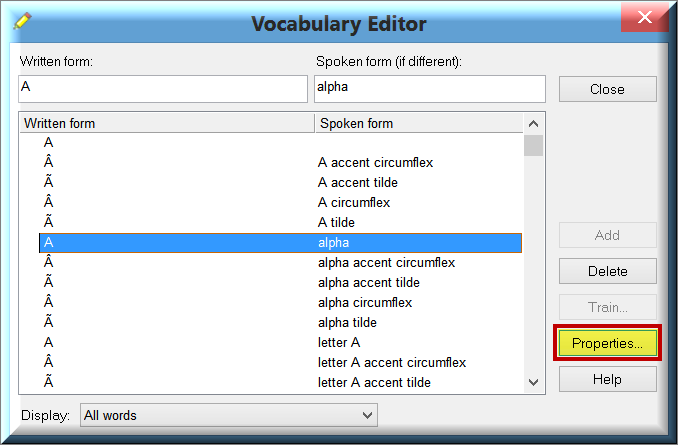Image resolution: width=678 pixels, height=445 pixels.
Task: Select the 'alpha accent circumflex' row
Action: click(280, 263)
